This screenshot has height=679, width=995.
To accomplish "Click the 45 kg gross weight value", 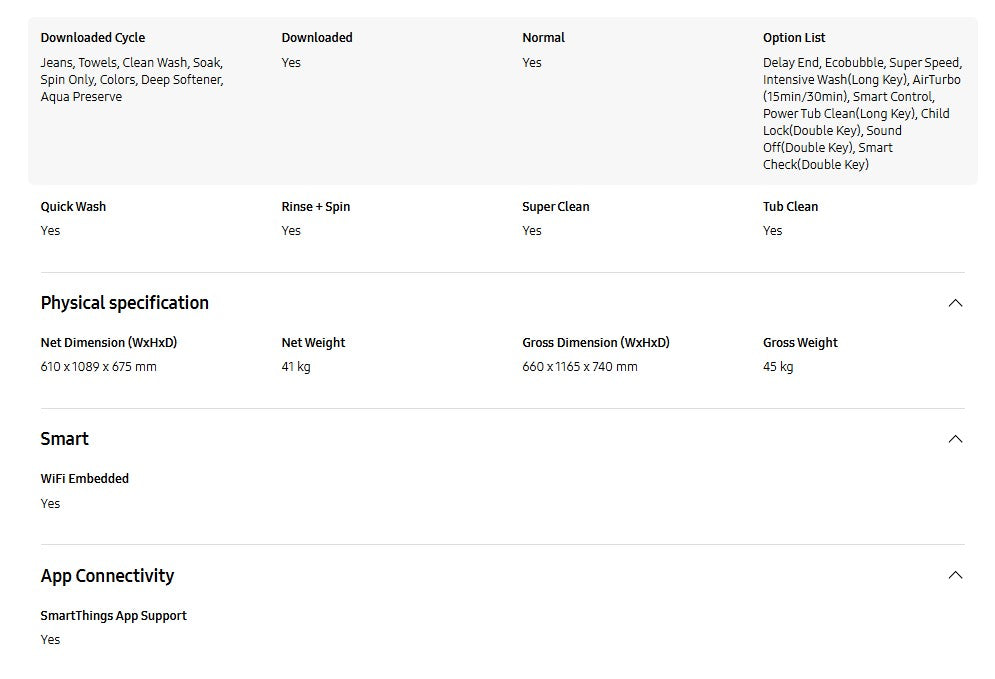I will point(778,367).
